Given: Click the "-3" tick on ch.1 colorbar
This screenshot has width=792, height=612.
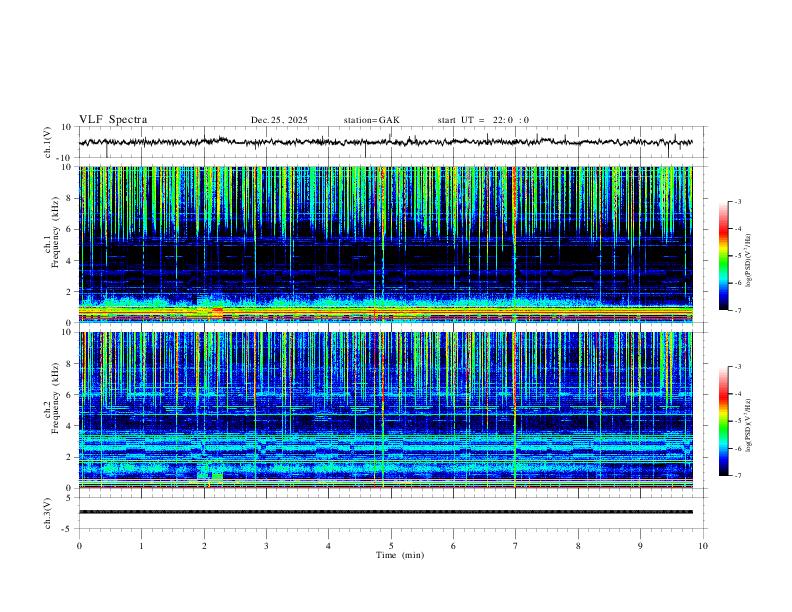Looking at the screenshot, I should [x=738, y=201].
